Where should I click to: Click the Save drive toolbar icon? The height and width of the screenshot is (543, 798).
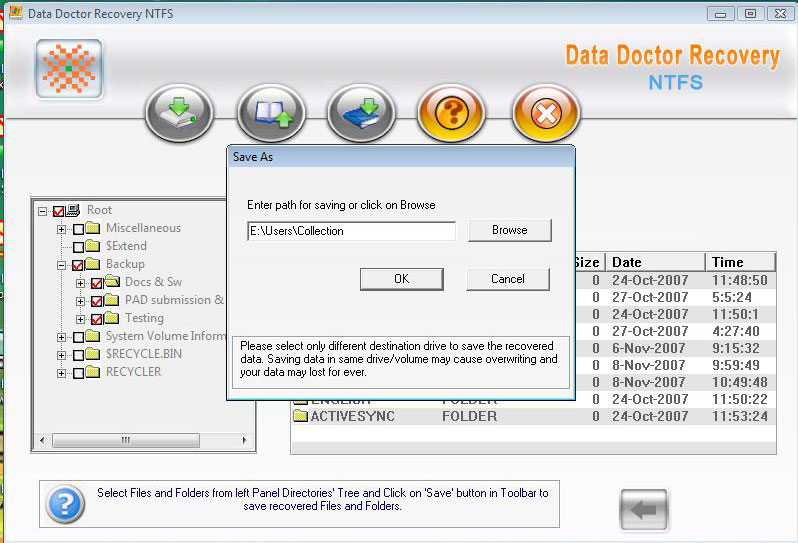(x=179, y=113)
